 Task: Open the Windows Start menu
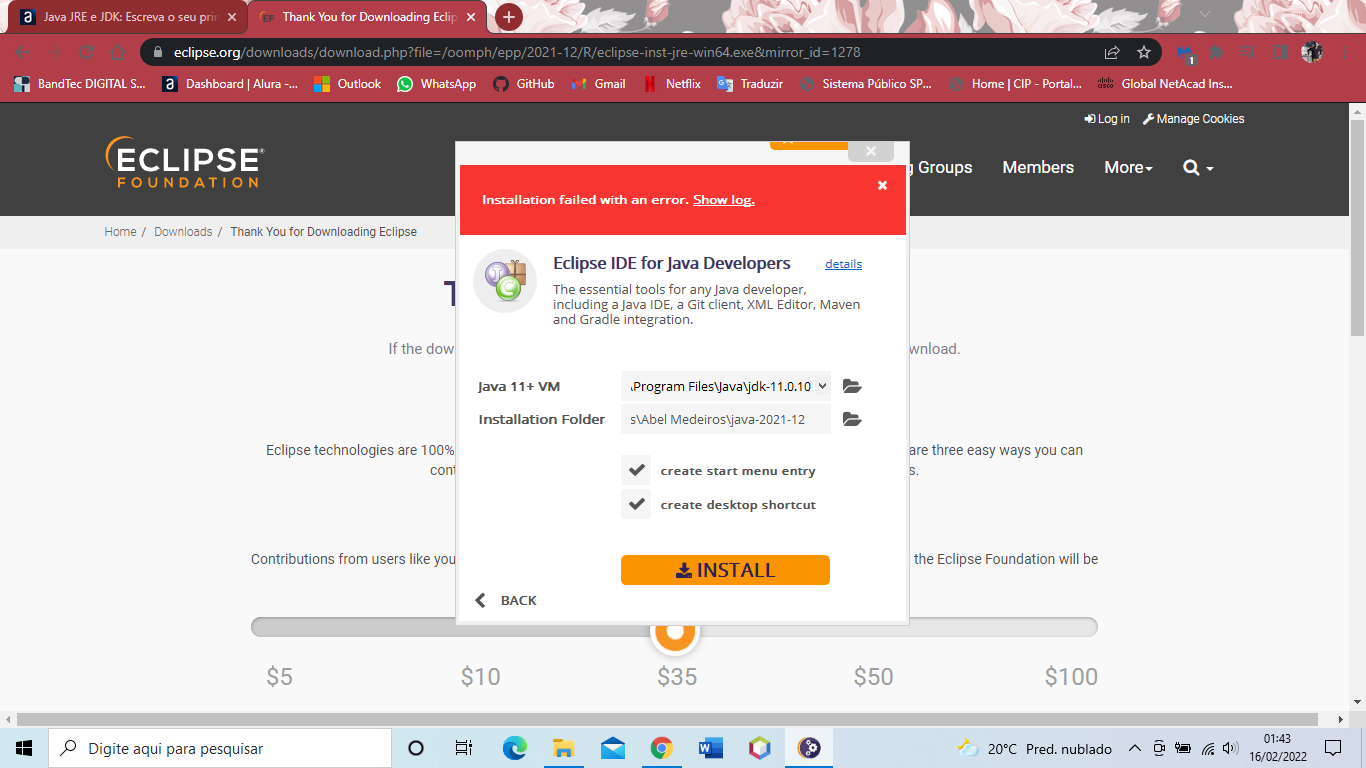point(24,748)
